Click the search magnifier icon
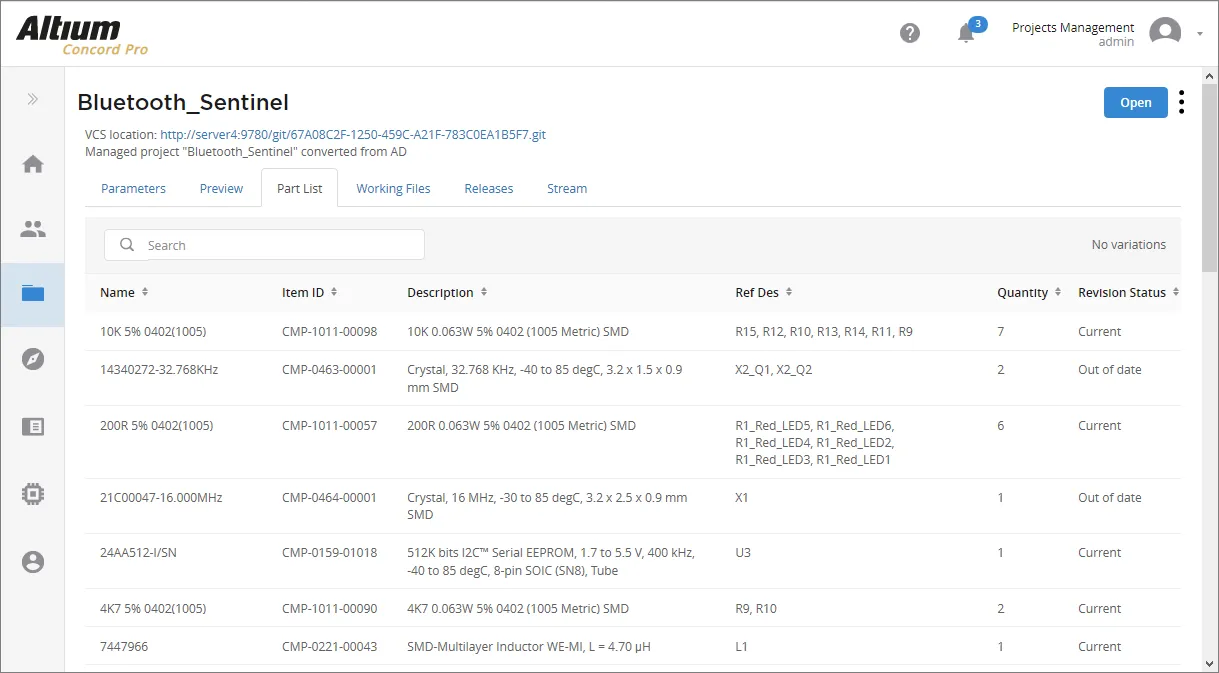This screenshot has width=1219, height=673. (127, 245)
